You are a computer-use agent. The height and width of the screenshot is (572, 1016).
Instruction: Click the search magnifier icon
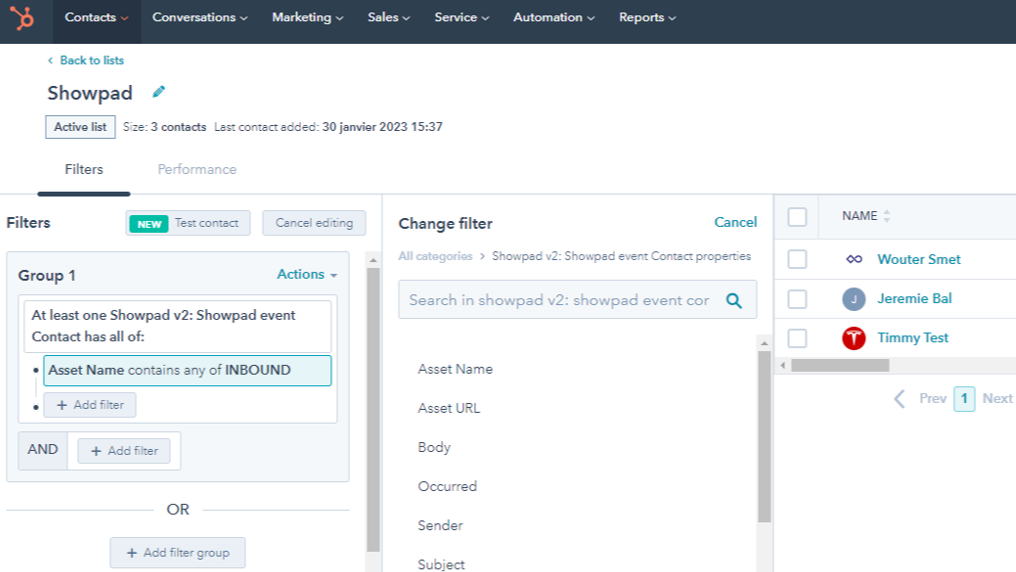[x=733, y=301]
